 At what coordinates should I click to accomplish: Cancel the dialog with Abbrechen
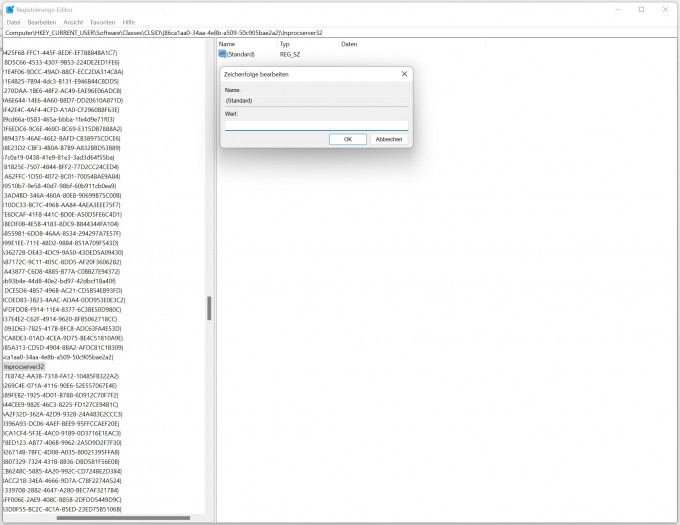click(389, 139)
